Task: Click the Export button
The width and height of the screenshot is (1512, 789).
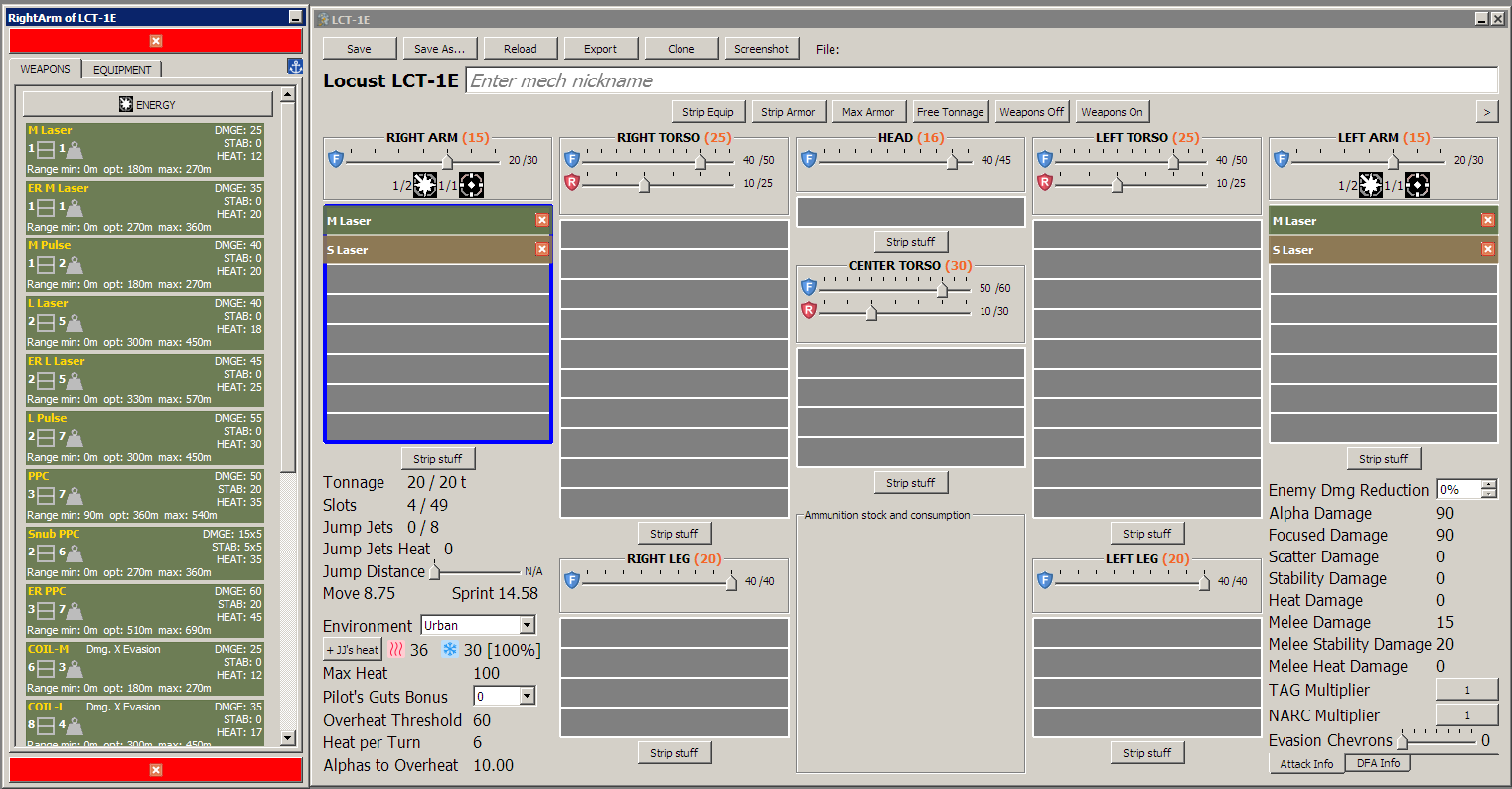Action: click(x=601, y=49)
